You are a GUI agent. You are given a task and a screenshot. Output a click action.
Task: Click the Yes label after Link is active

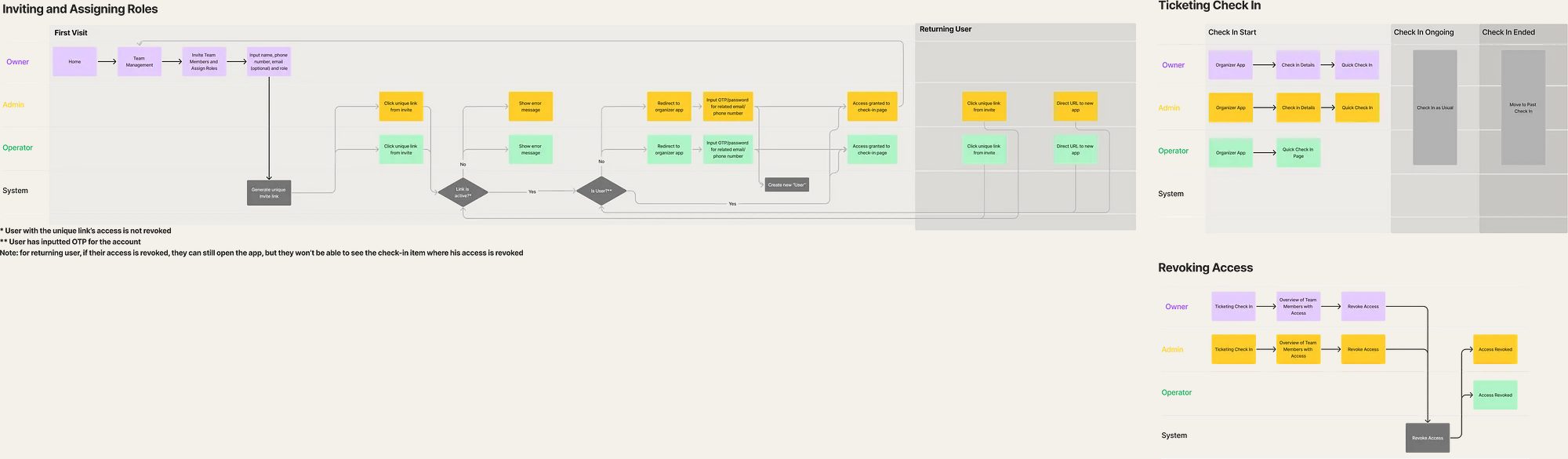(x=532, y=191)
